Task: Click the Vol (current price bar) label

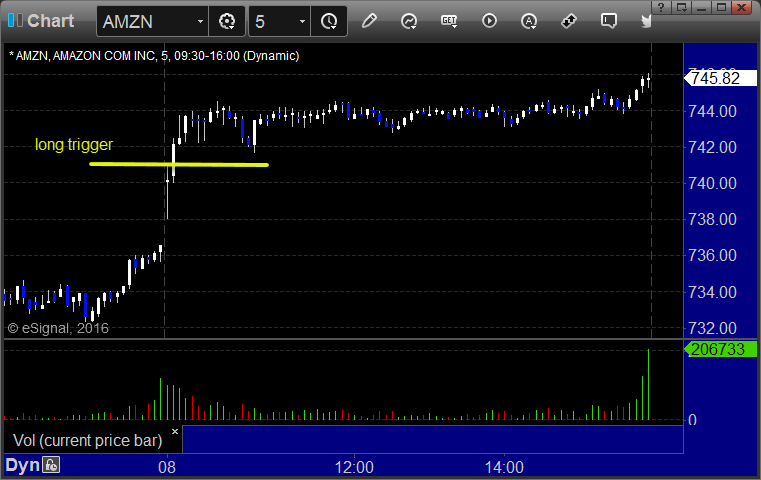Action: 87,440
